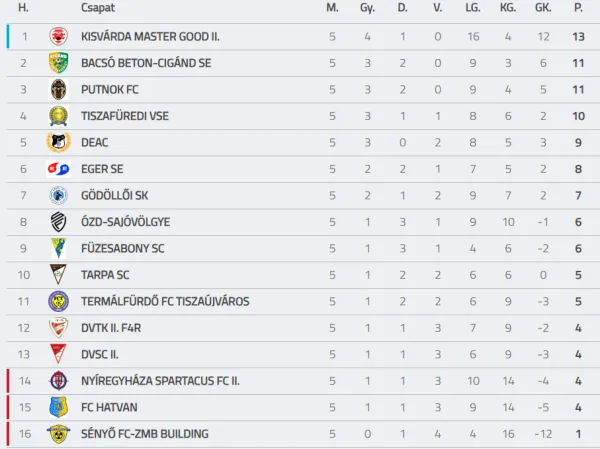Click the Tiszafüredi VSE team badge
The width and height of the screenshot is (600, 449).
pyautogui.click(x=59, y=116)
